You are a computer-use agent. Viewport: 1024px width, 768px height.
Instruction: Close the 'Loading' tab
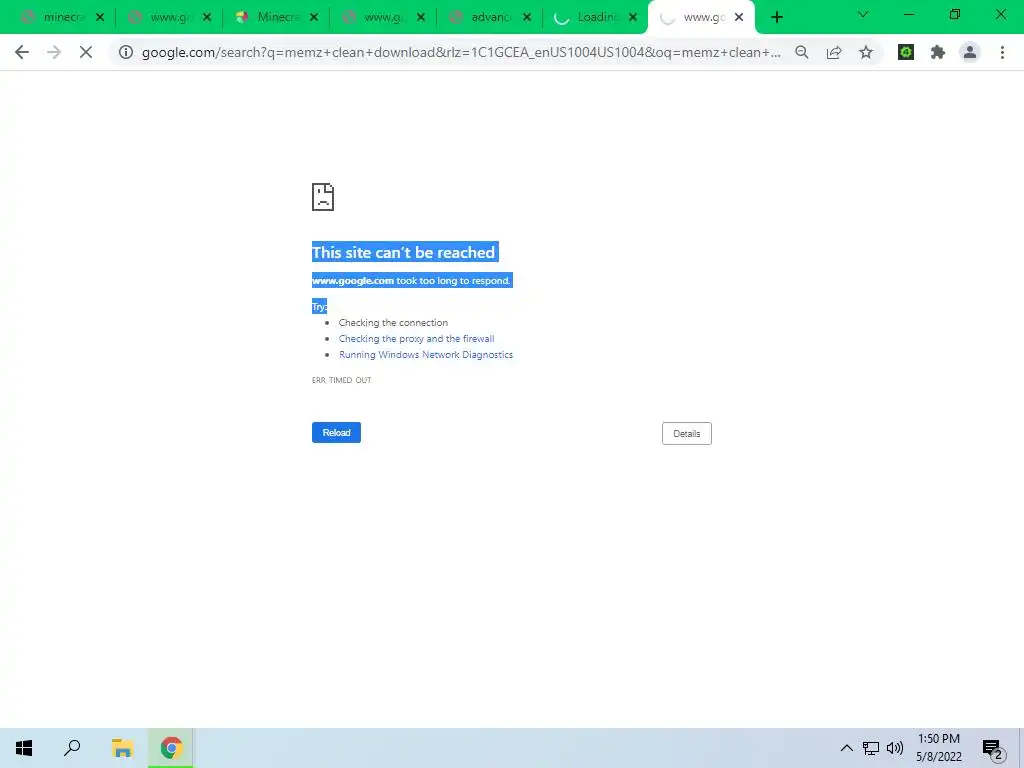pyautogui.click(x=633, y=18)
